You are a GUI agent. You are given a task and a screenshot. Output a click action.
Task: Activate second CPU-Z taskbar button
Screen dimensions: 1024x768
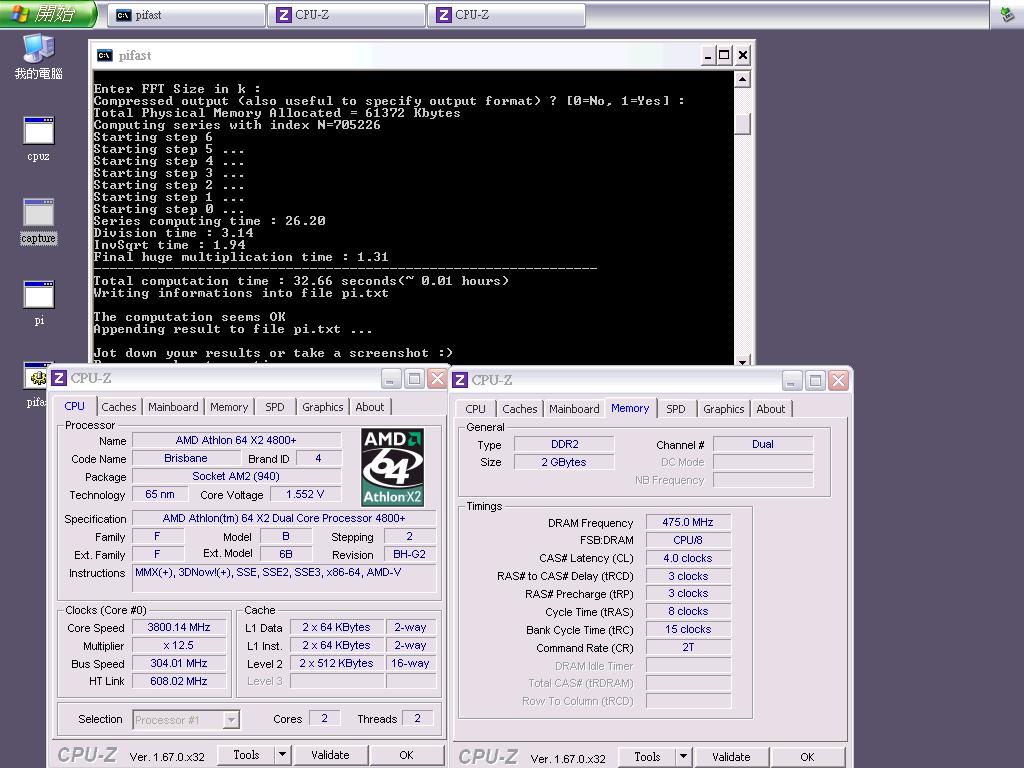click(506, 15)
